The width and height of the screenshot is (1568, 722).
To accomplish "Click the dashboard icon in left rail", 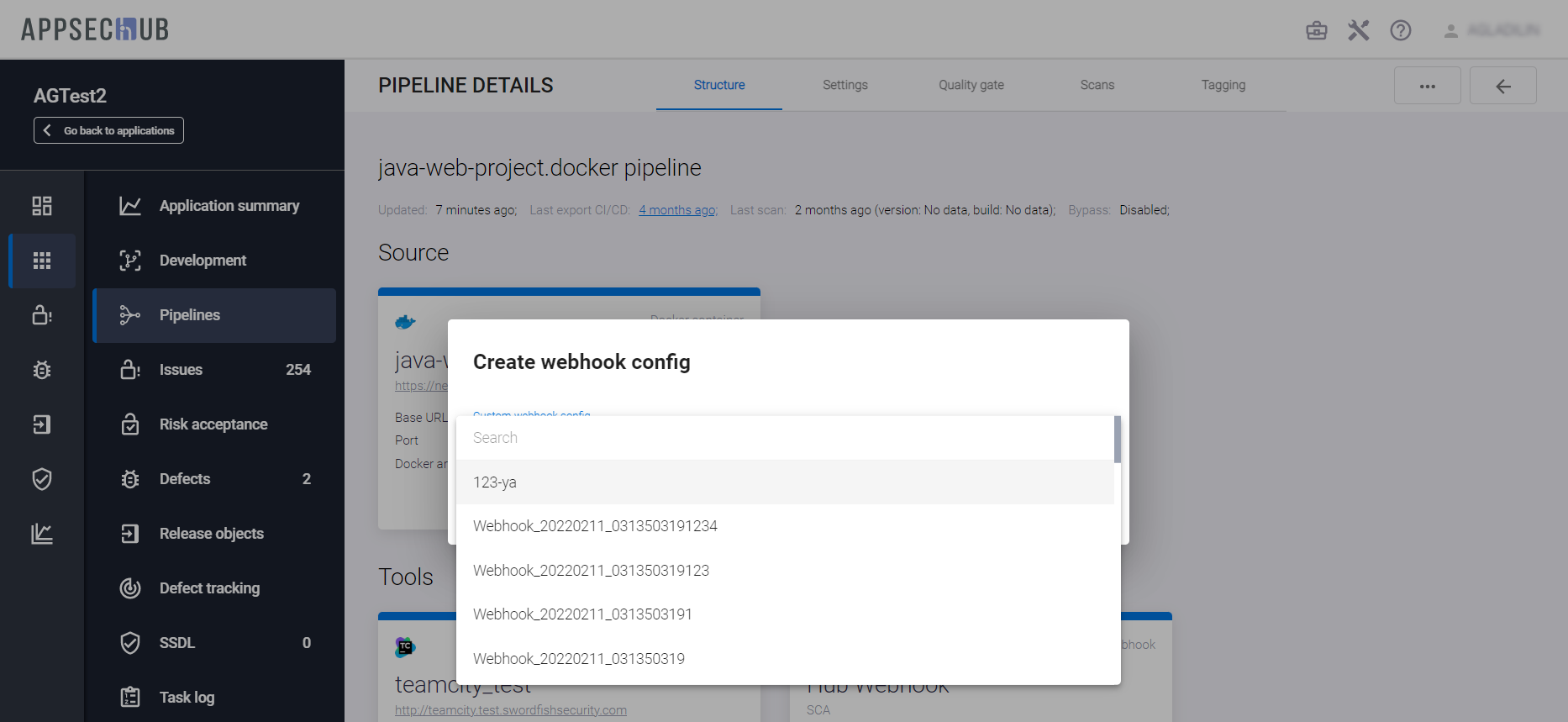I will 42,206.
